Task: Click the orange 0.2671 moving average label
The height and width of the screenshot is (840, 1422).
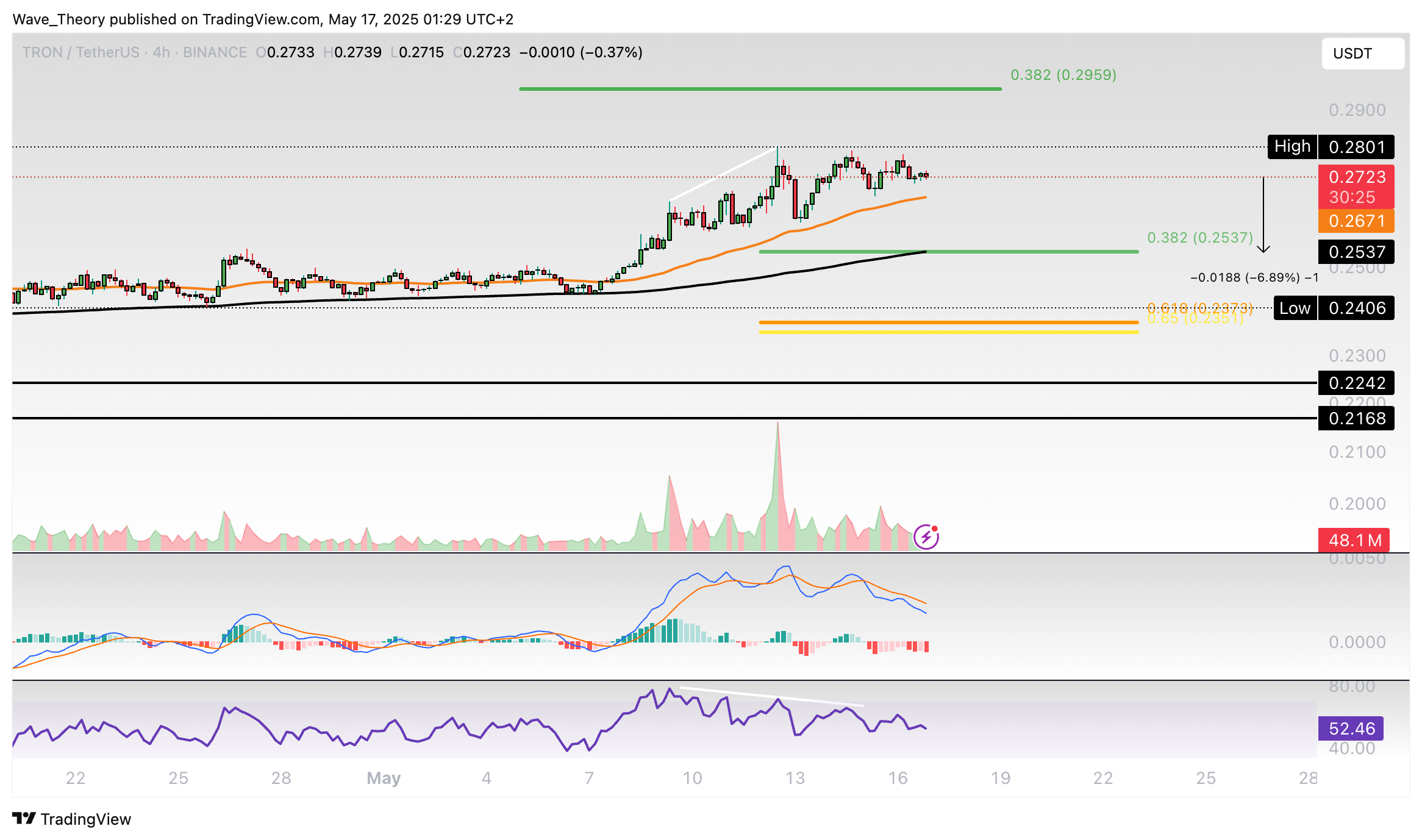Action: pyautogui.click(x=1356, y=221)
